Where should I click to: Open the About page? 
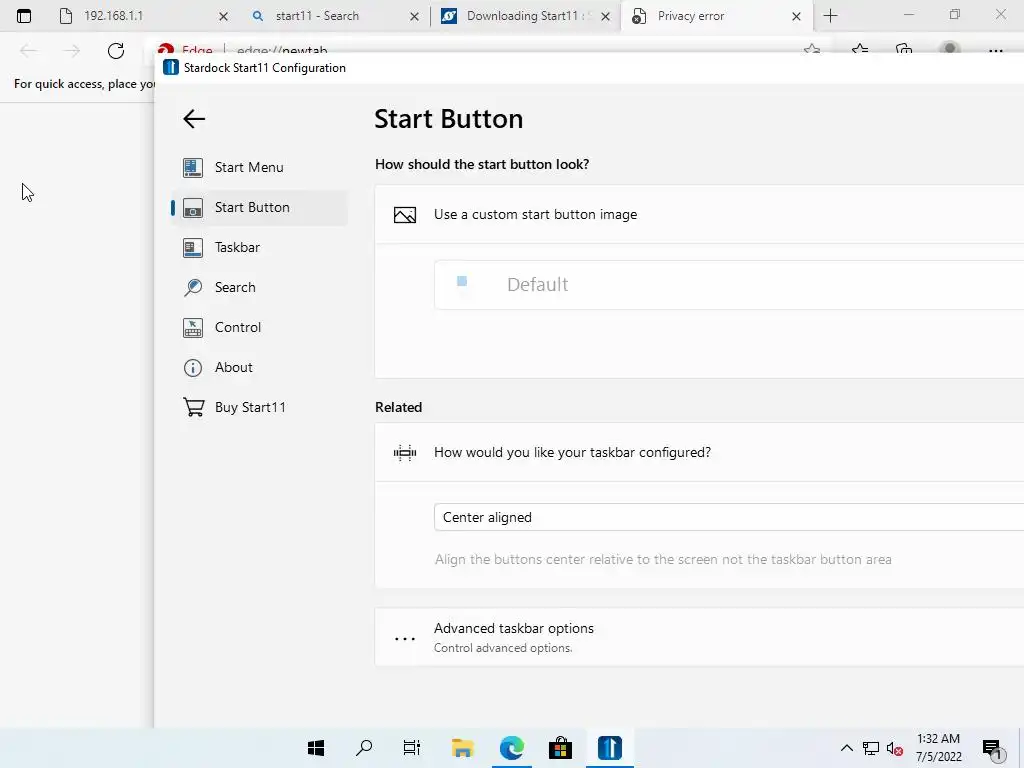[x=259, y=367]
